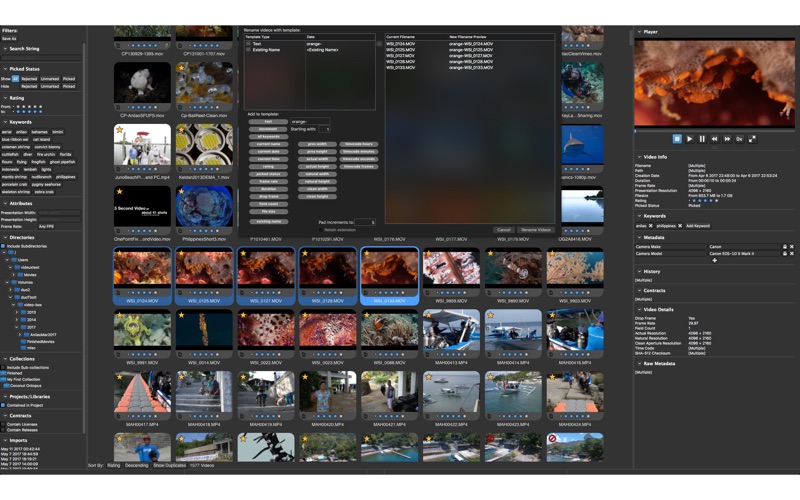Viewport: 800px width, 500px height.
Task: Click Save As filters button
Action: click(x=9, y=38)
